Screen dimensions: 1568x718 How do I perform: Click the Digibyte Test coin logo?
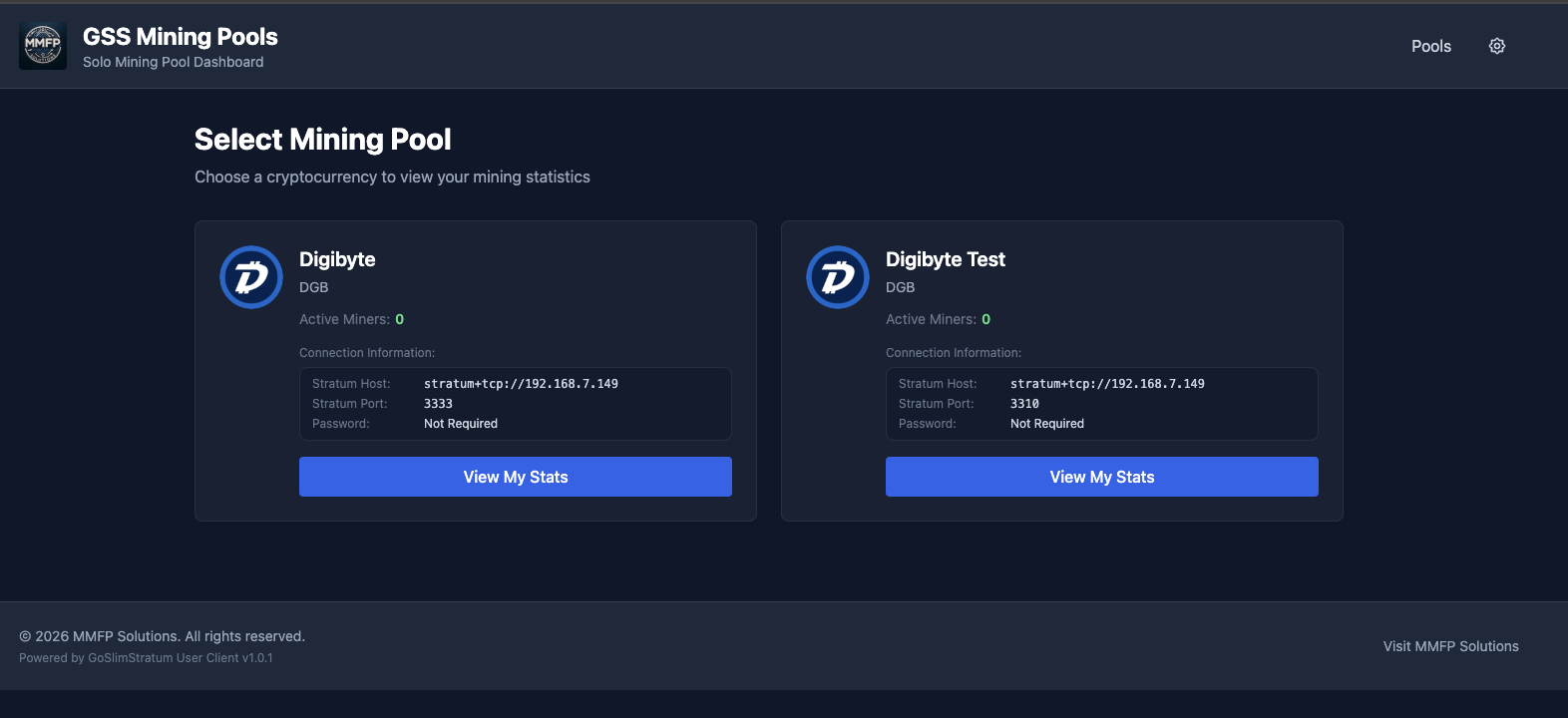point(838,277)
